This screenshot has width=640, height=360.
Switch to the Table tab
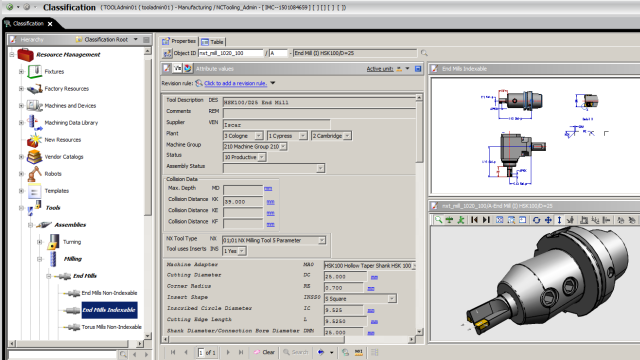click(x=212, y=42)
